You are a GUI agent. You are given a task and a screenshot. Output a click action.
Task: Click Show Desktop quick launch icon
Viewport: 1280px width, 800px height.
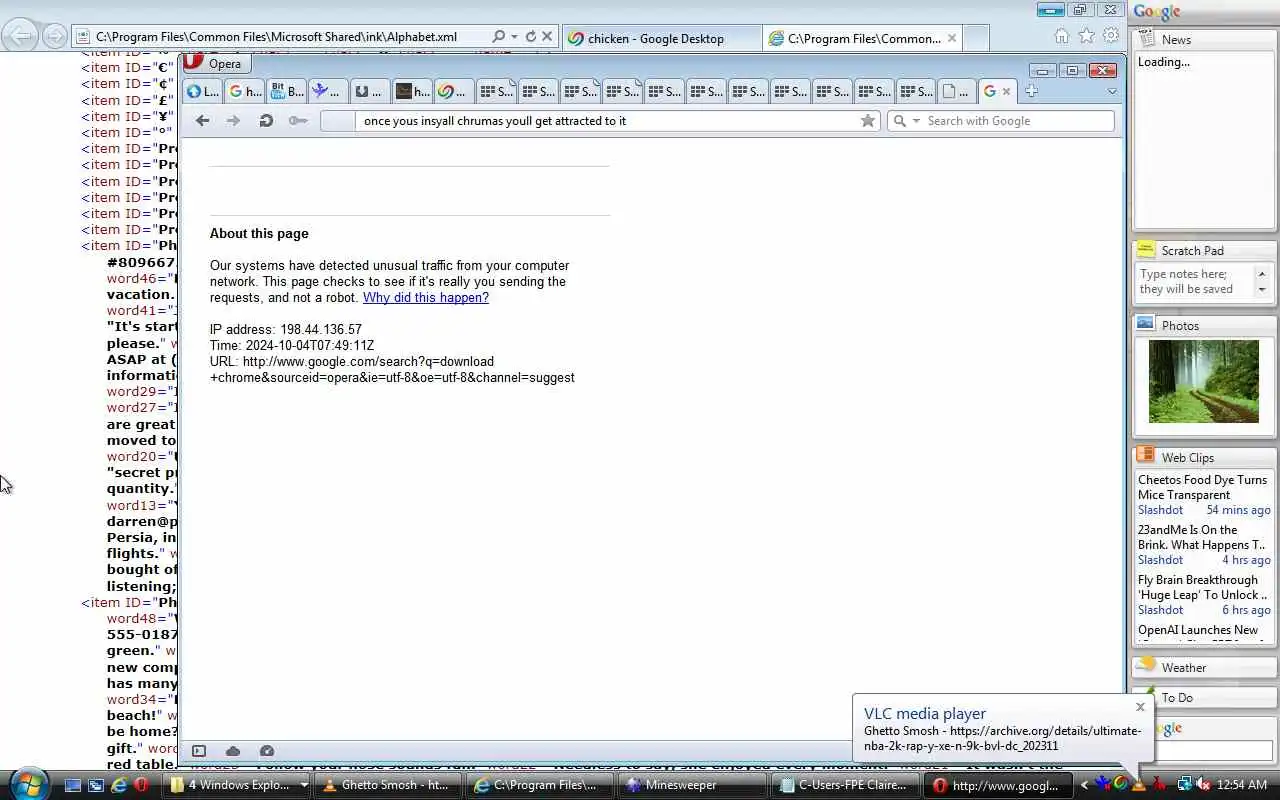pos(73,785)
